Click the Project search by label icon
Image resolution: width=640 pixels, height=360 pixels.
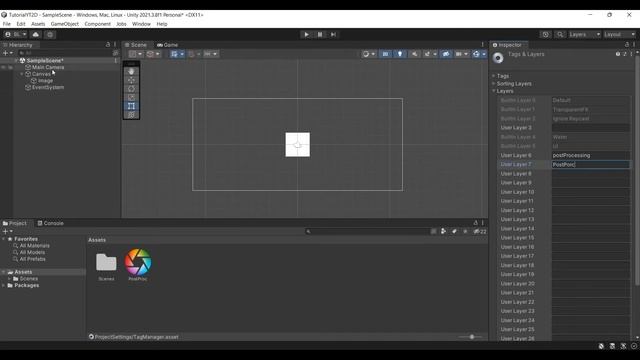pos(454,231)
